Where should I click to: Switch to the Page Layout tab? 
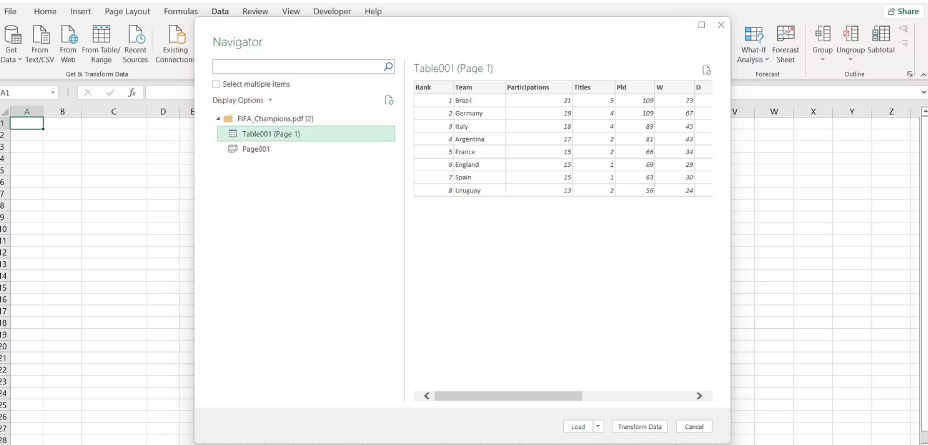click(x=127, y=11)
